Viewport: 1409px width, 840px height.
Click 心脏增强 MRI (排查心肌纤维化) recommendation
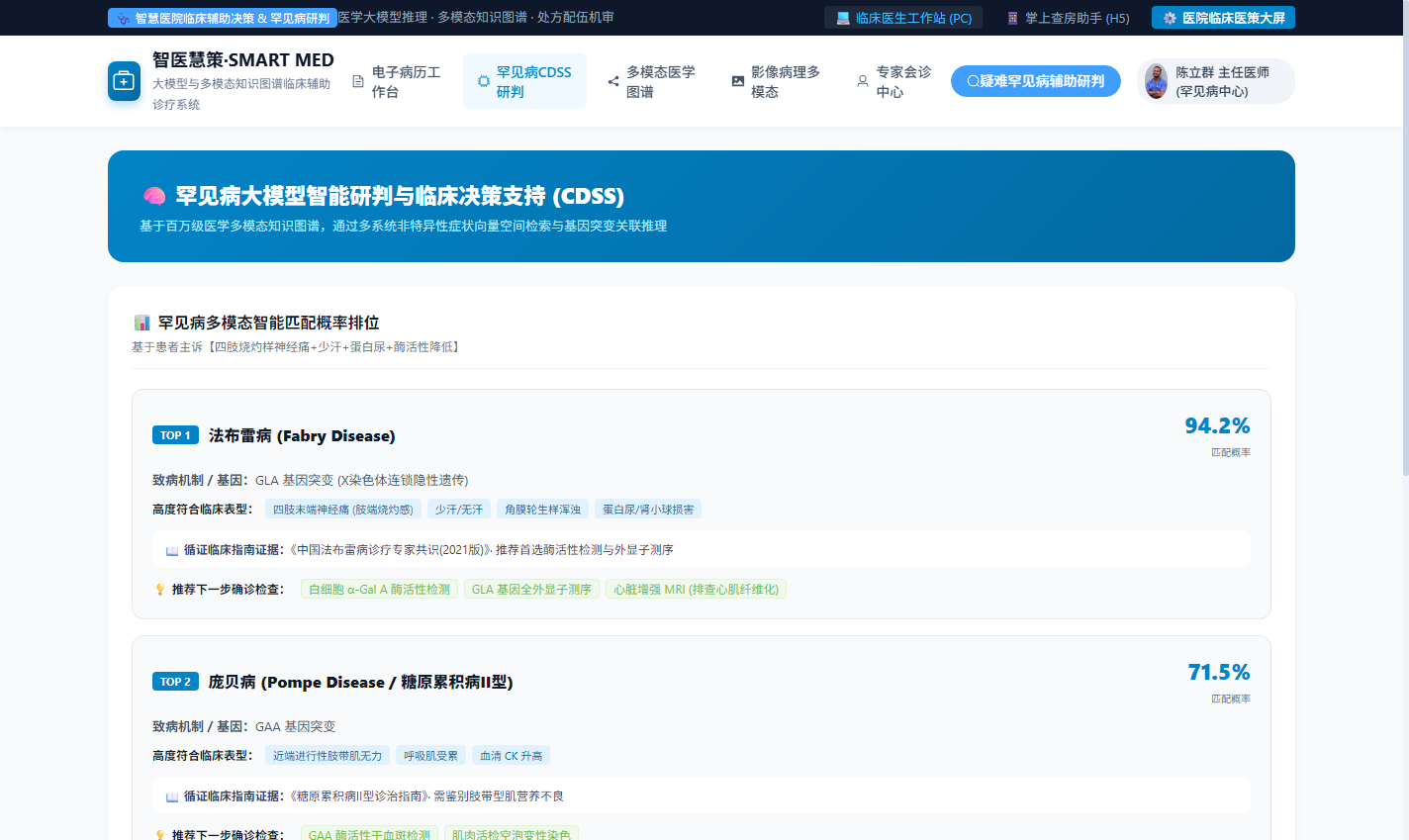tap(697, 590)
